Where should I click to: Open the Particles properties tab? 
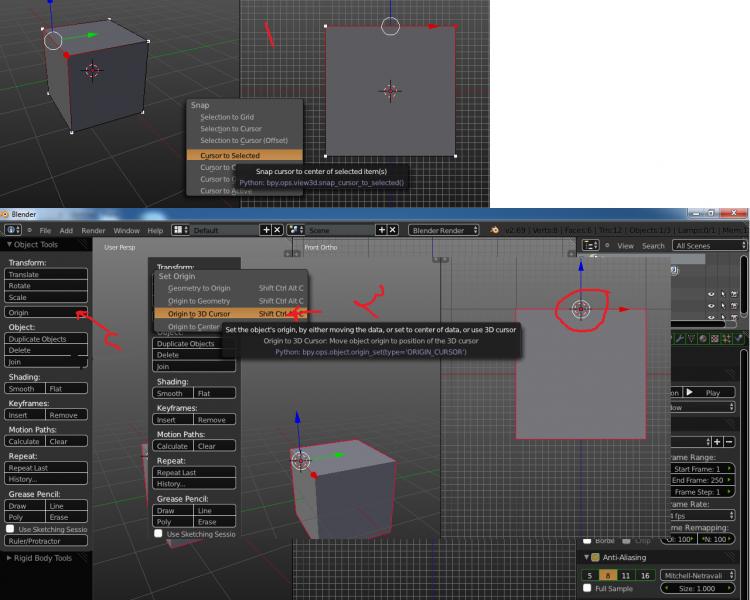pyautogui.click(x=727, y=338)
